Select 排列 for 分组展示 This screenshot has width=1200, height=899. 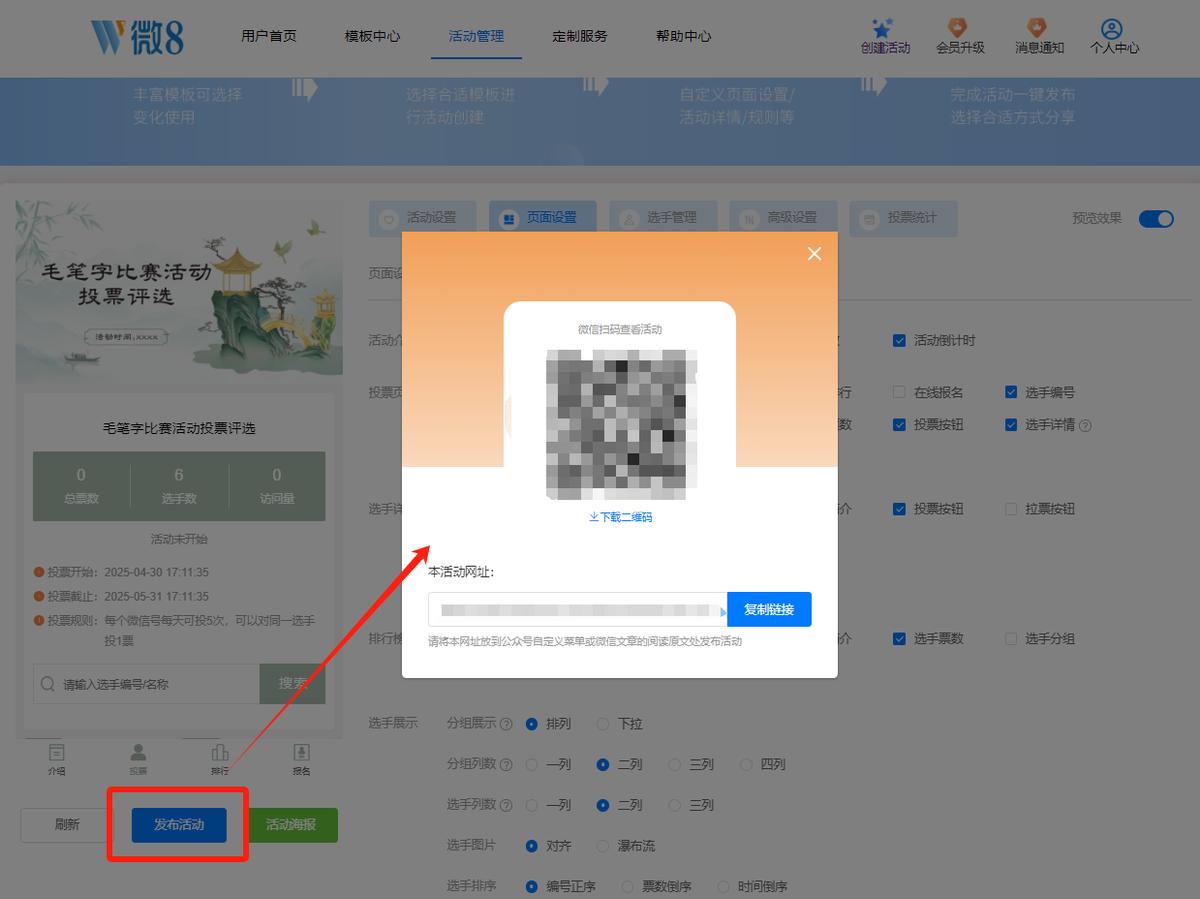tap(532, 724)
